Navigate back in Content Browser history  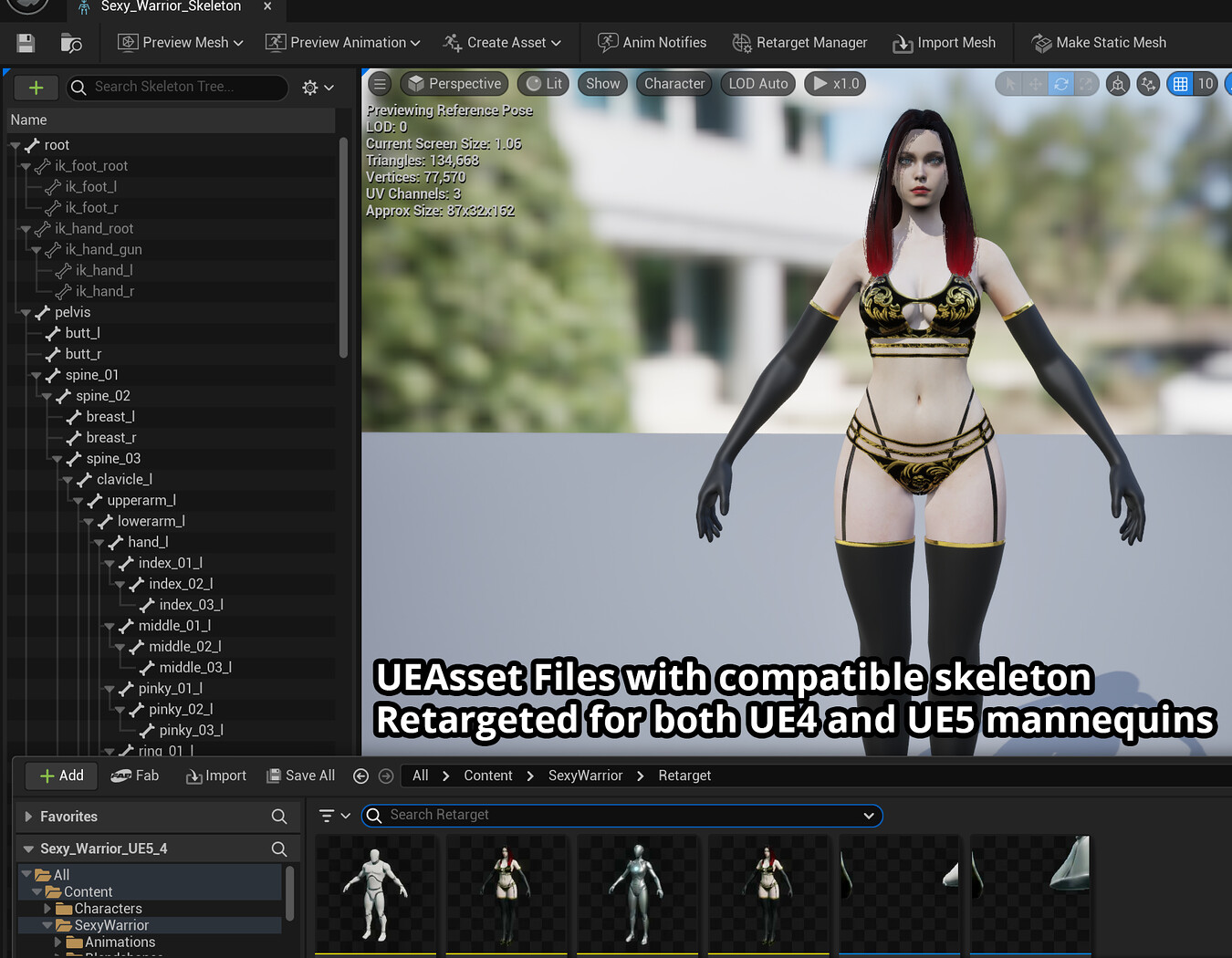(360, 776)
